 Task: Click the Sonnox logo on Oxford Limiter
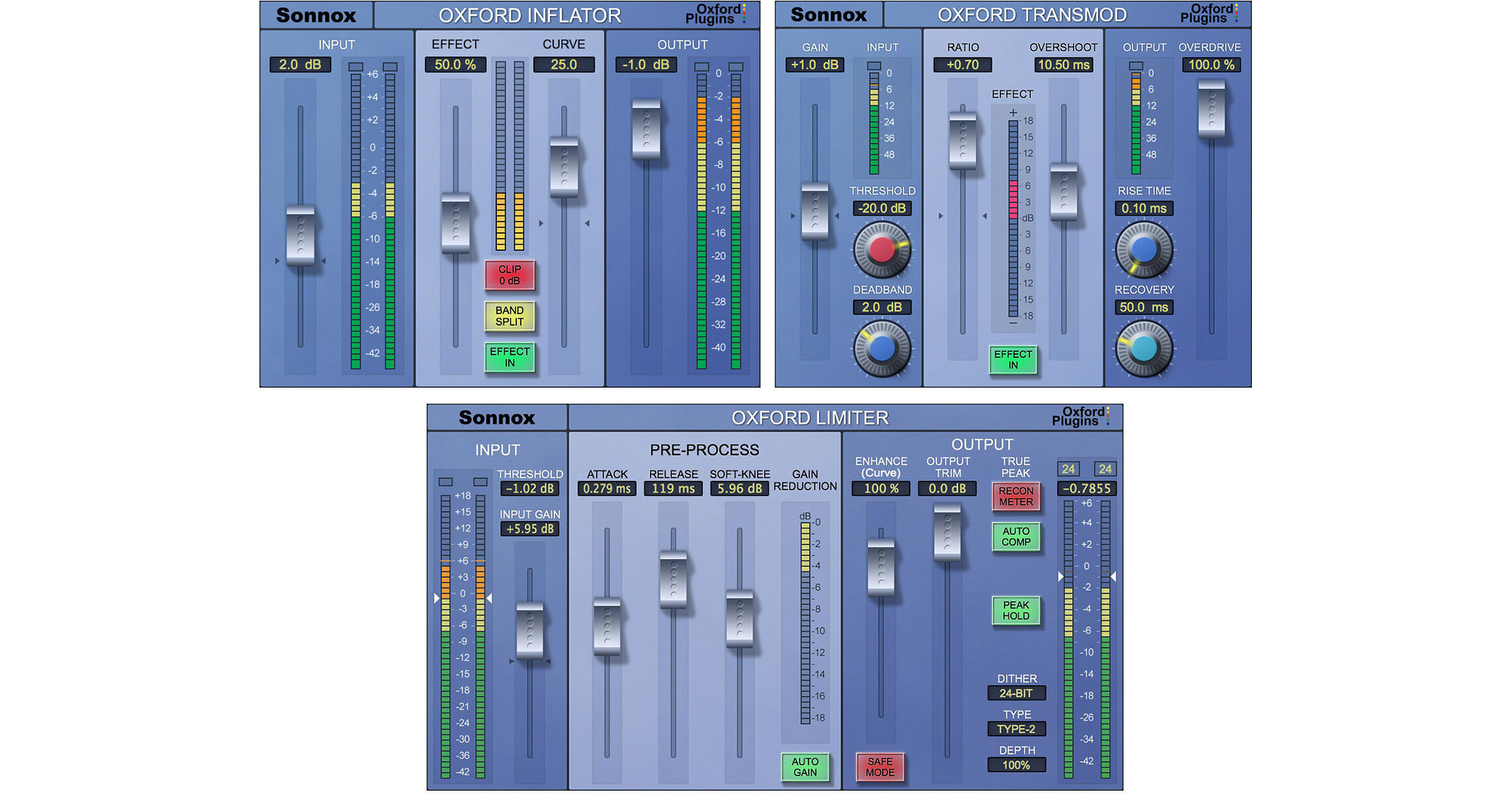497,418
